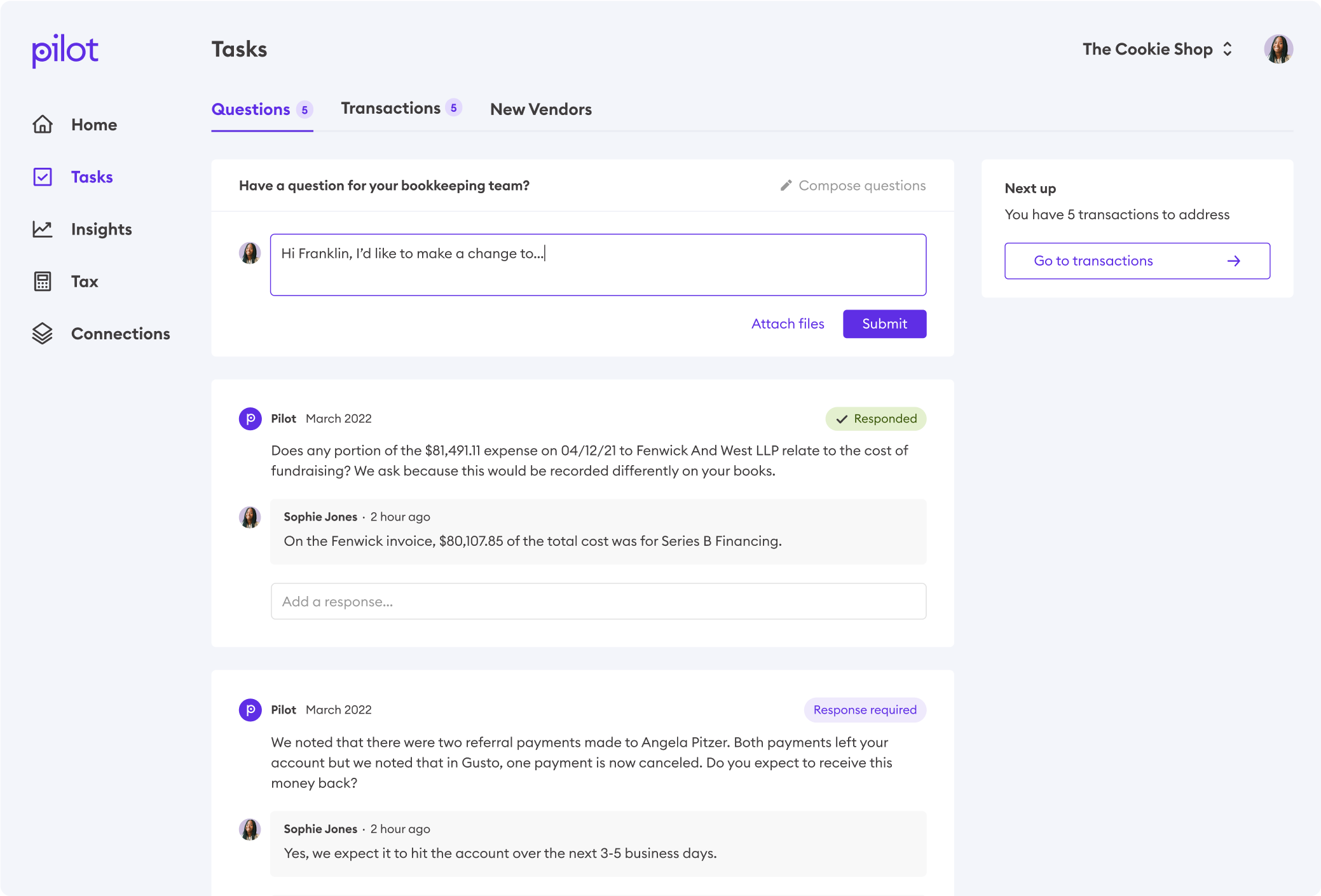
Task: Click Go to transactions button
Action: click(1137, 261)
